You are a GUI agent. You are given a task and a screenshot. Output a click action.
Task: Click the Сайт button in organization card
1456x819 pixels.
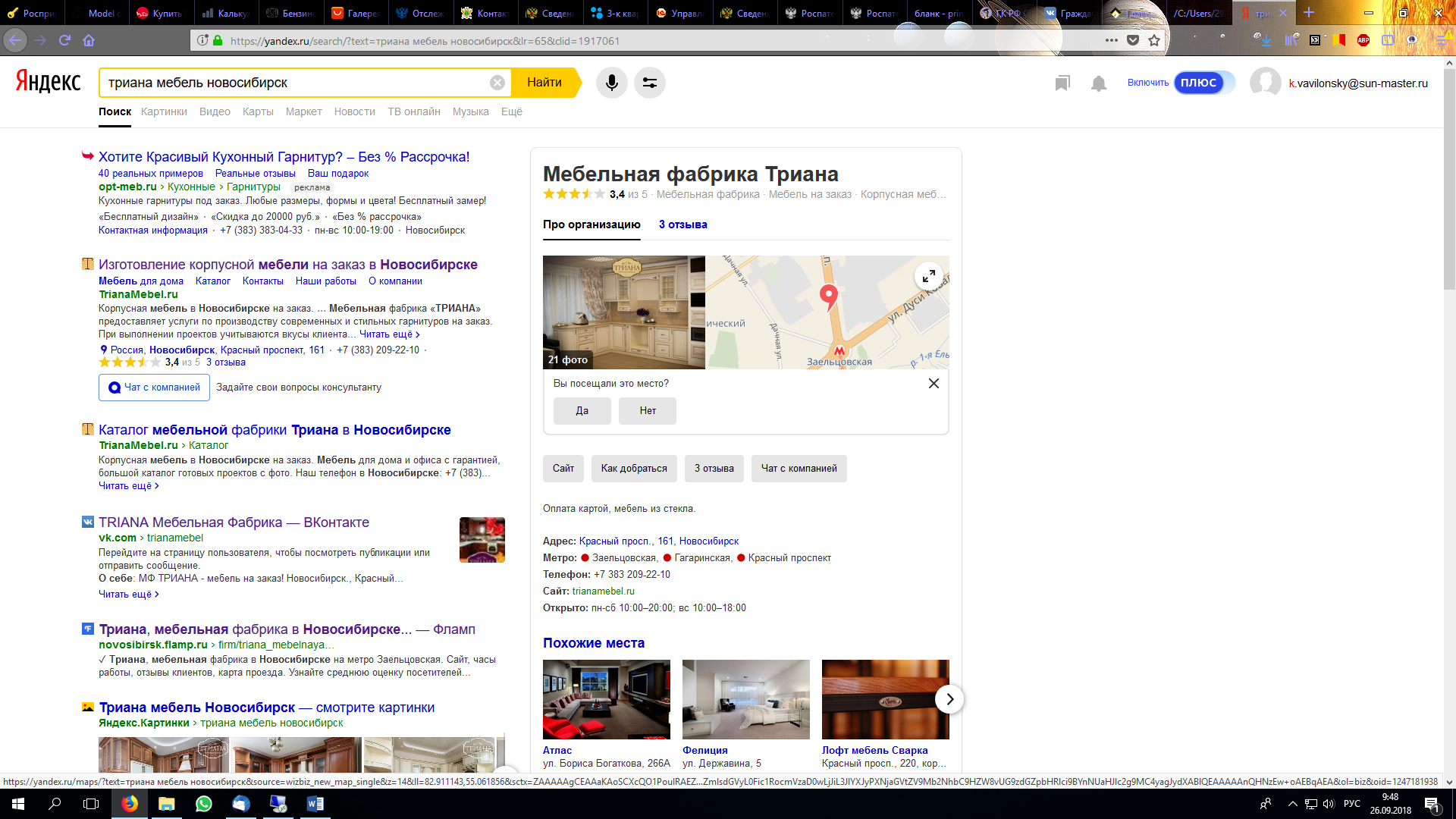[563, 469]
